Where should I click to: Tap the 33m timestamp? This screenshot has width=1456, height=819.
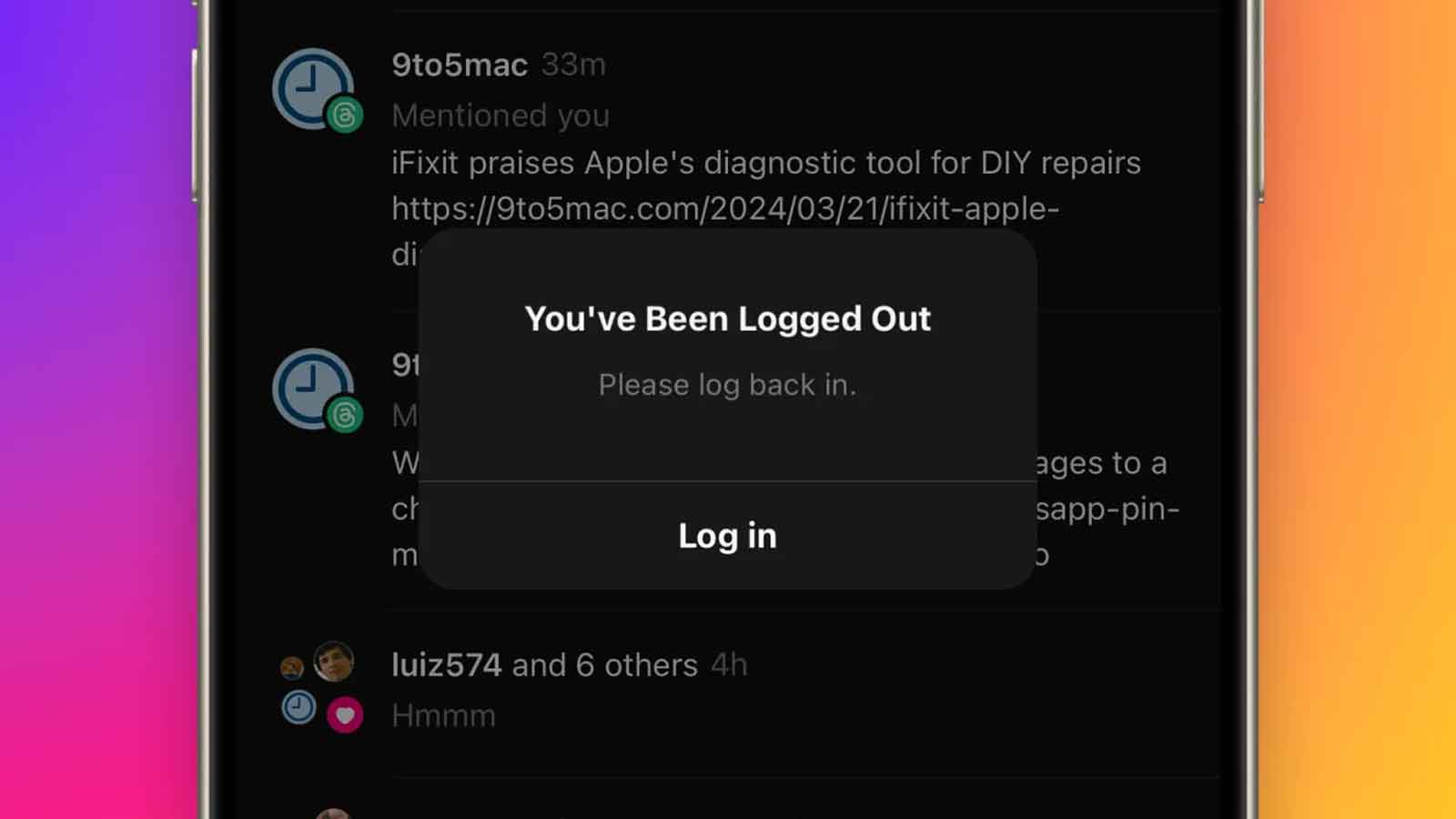[573, 65]
